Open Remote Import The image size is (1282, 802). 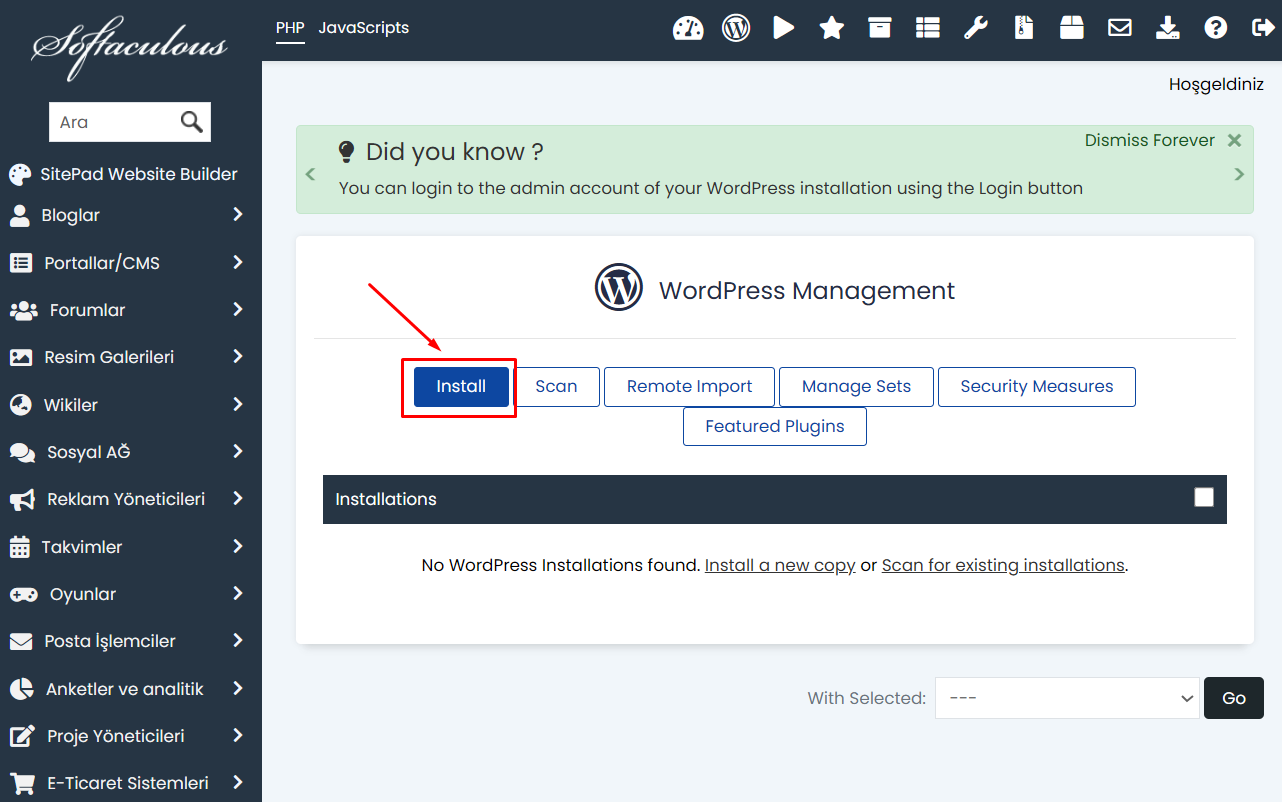point(689,387)
